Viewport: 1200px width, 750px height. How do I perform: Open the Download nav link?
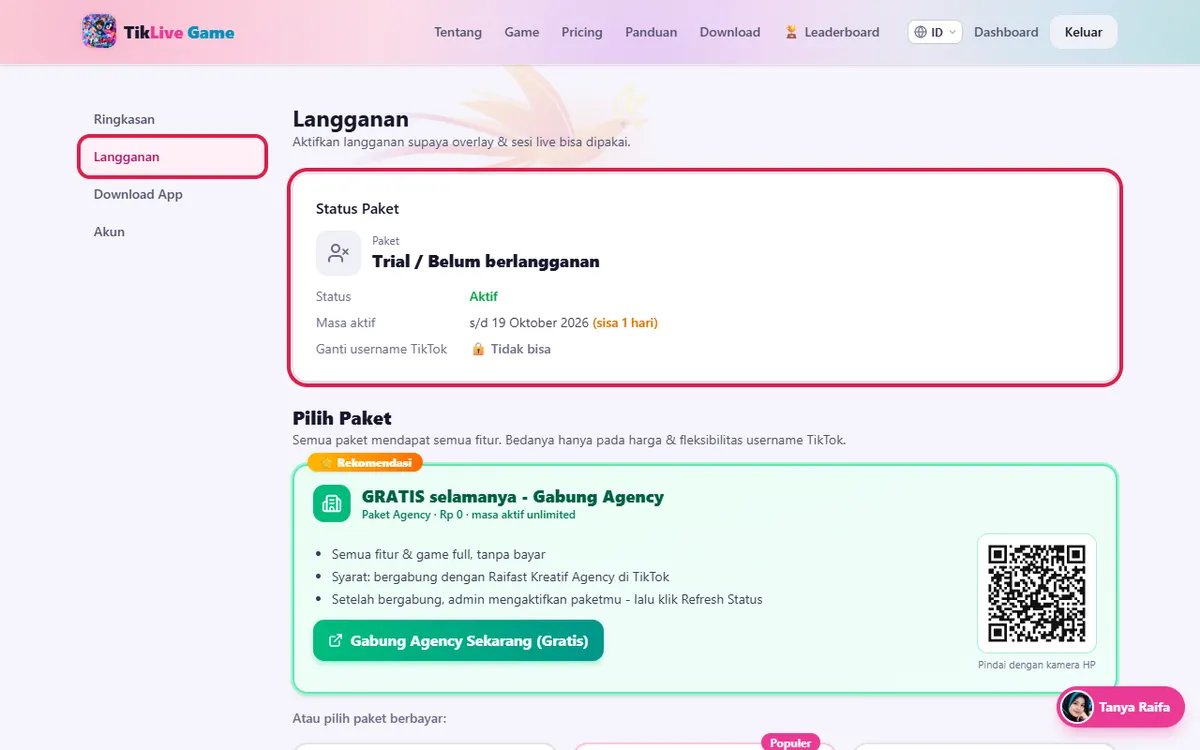[x=730, y=32]
